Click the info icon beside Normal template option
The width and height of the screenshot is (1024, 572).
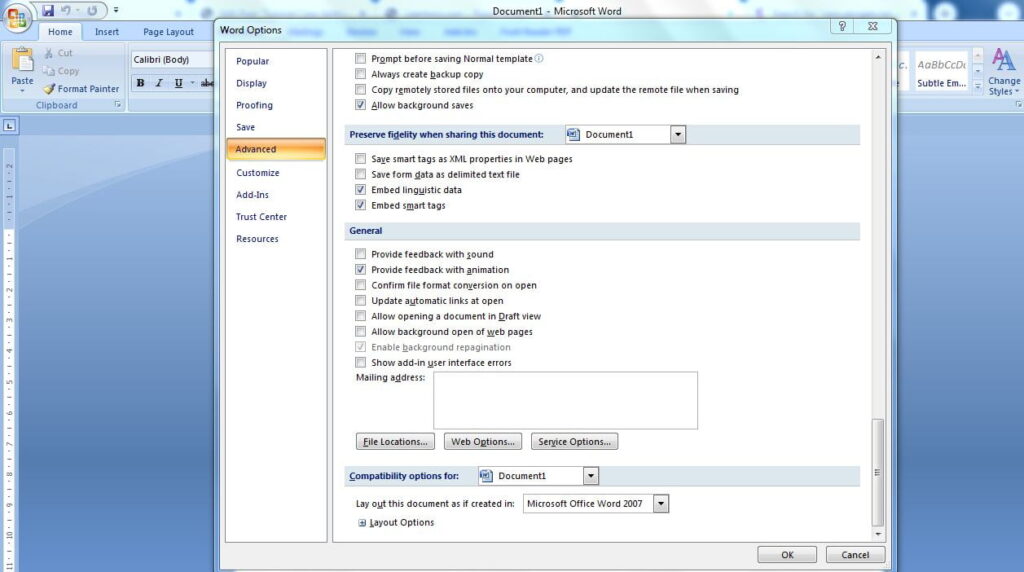pos(539,58)
